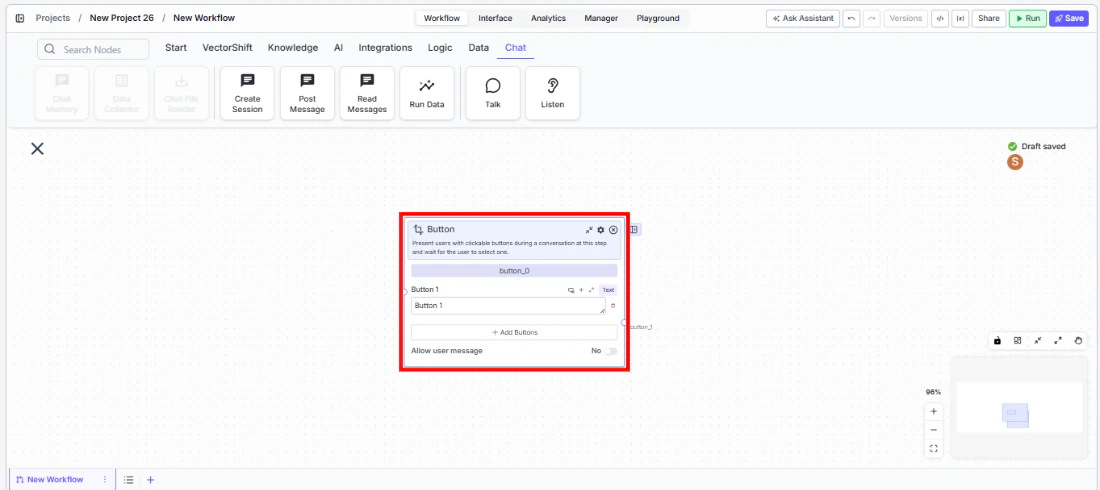Add a Chat Memory node
This screenshot has width=1100, height=490.
[x=62, y=93]
